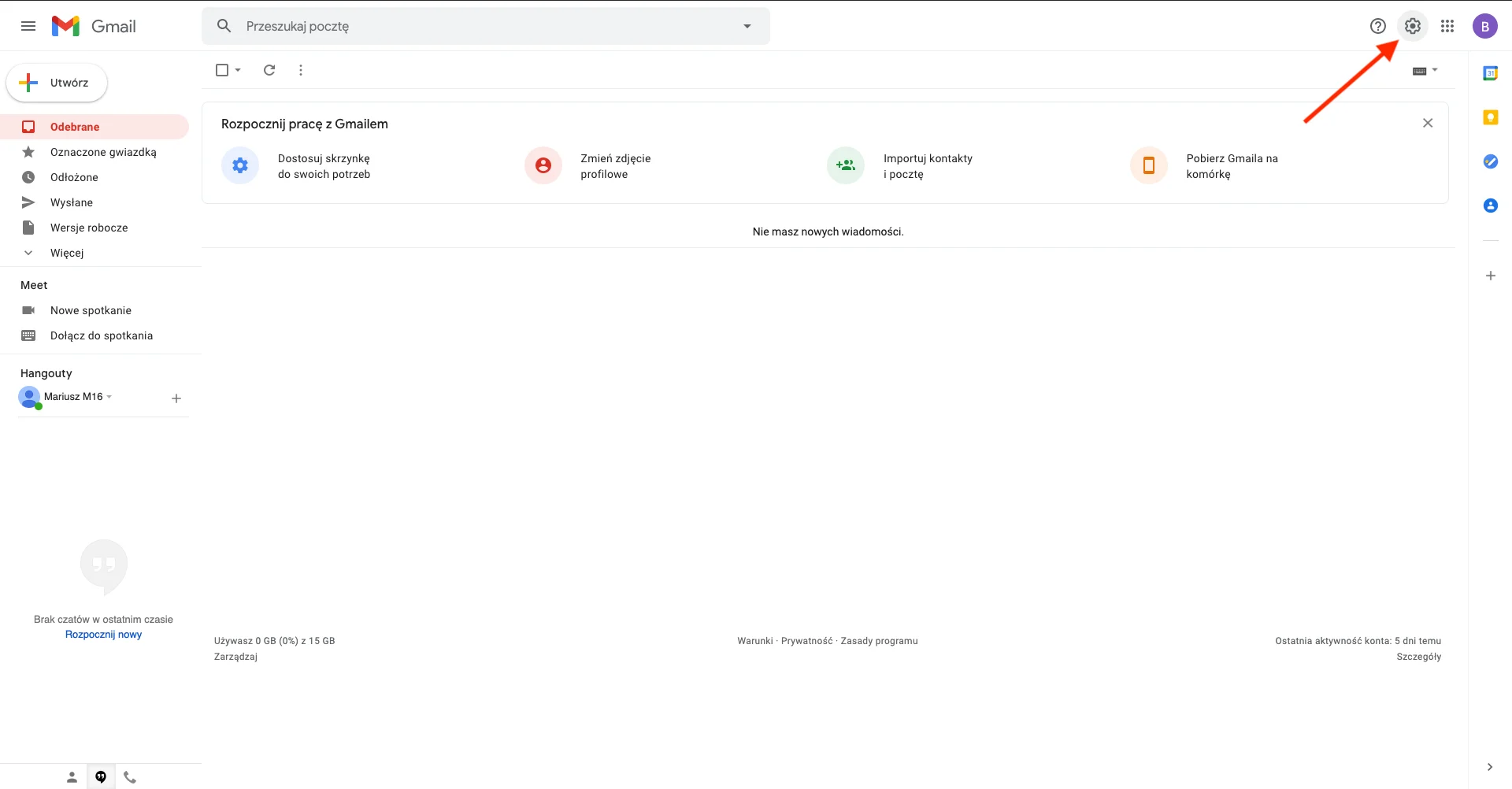
Task: Open the Google apps grid
Action: point(1447,26)
